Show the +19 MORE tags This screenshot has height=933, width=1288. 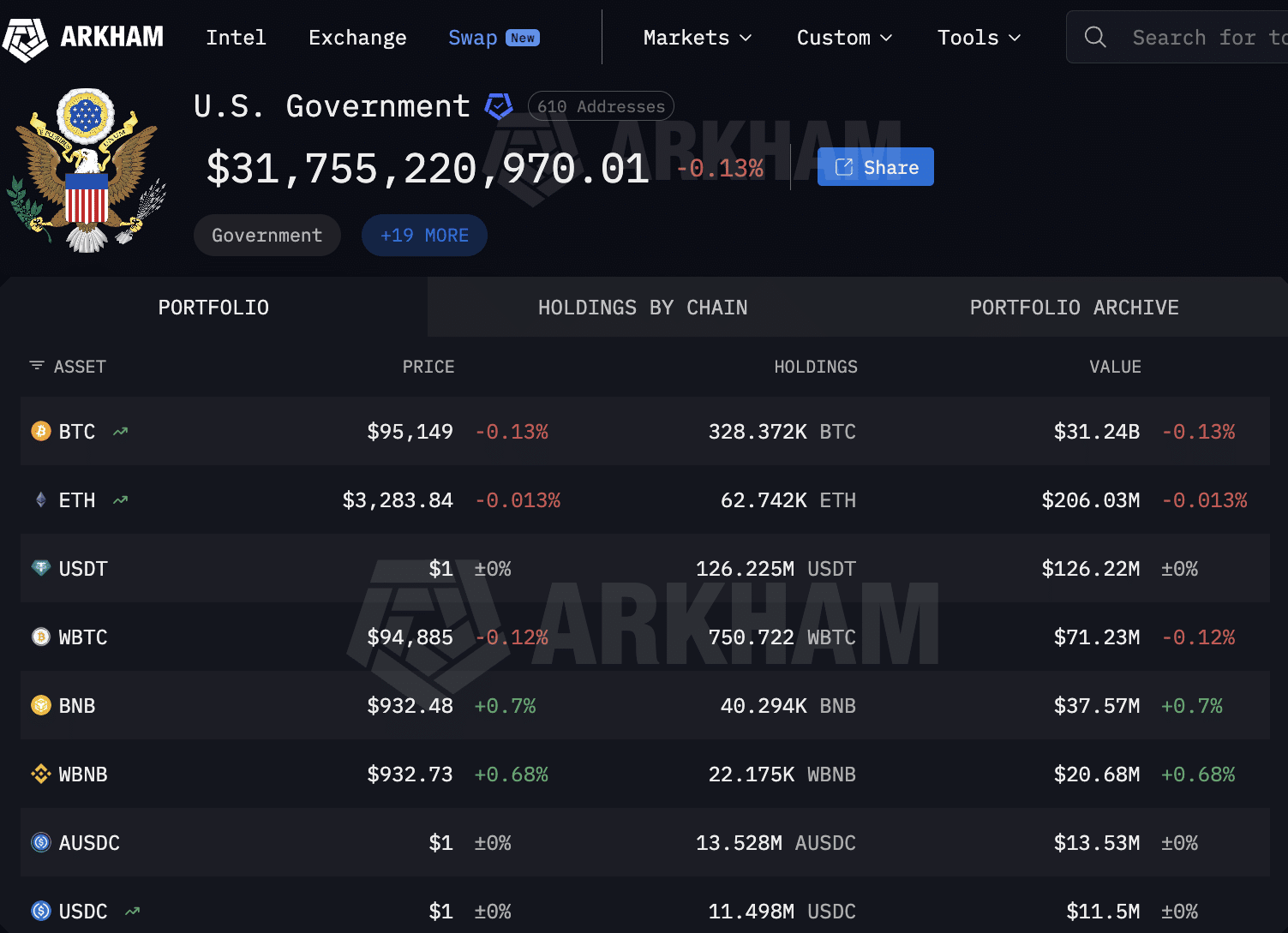click(x=424, y=236)
